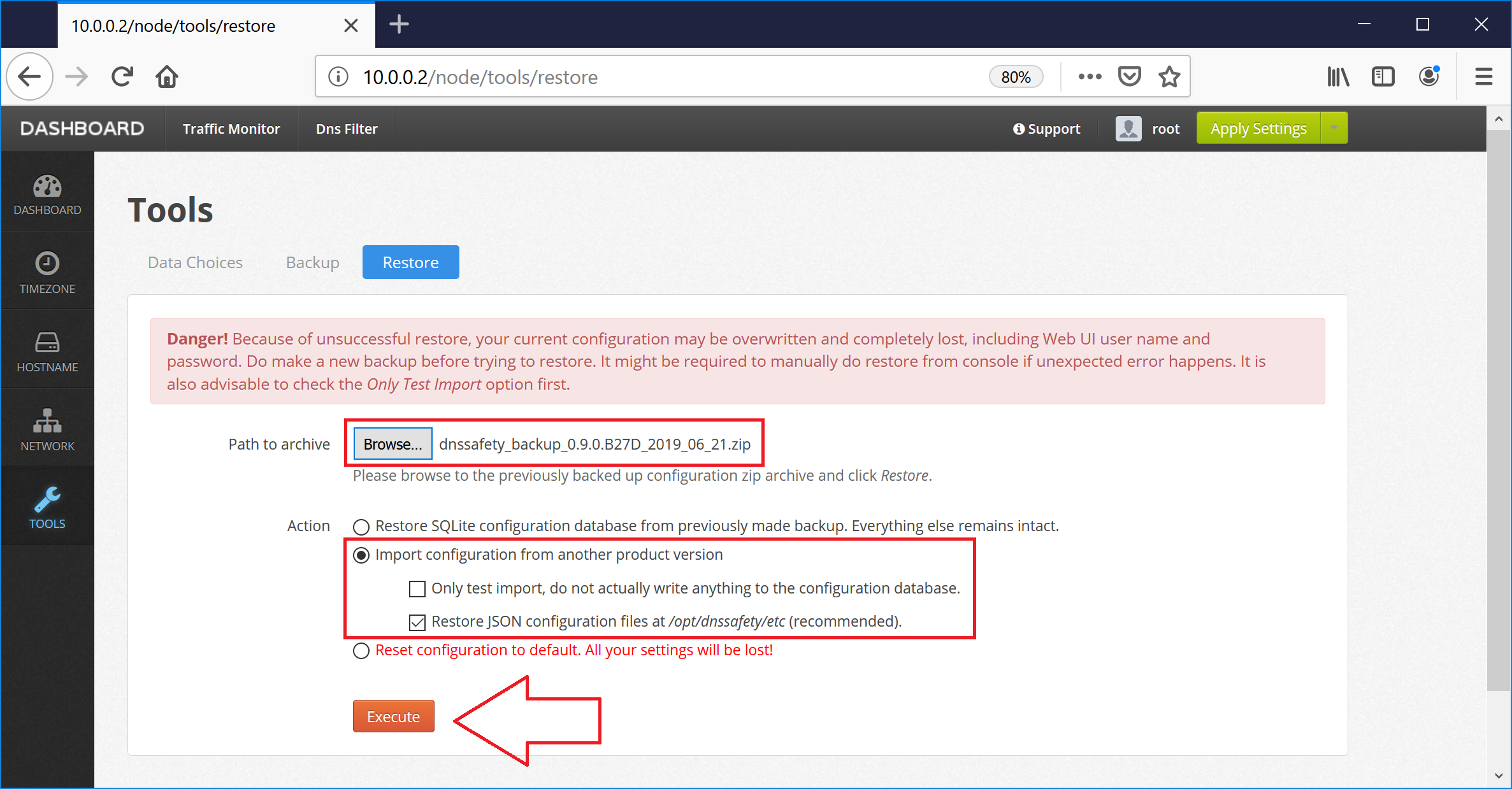This screenshot has width=1512, height=789.
Task: Open the Dns Filter menu
Action: (x=346, y=128)
